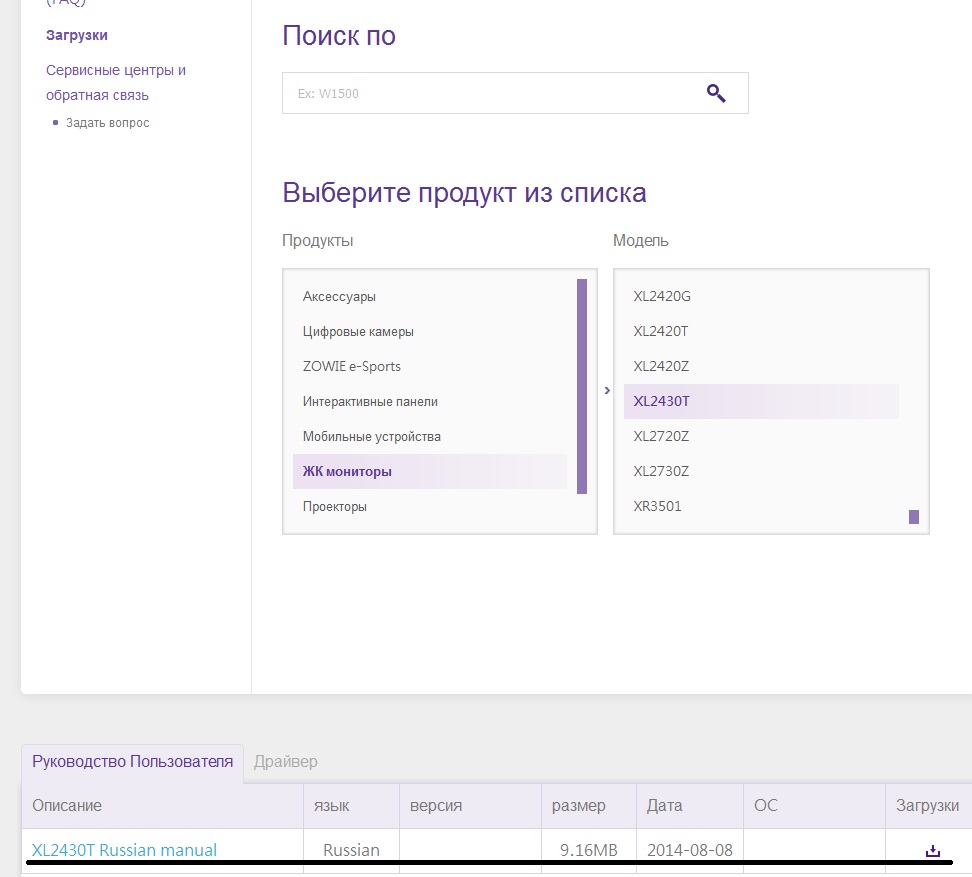
Task: Click the Загрузки column header
Action: (x=927, y=806)
